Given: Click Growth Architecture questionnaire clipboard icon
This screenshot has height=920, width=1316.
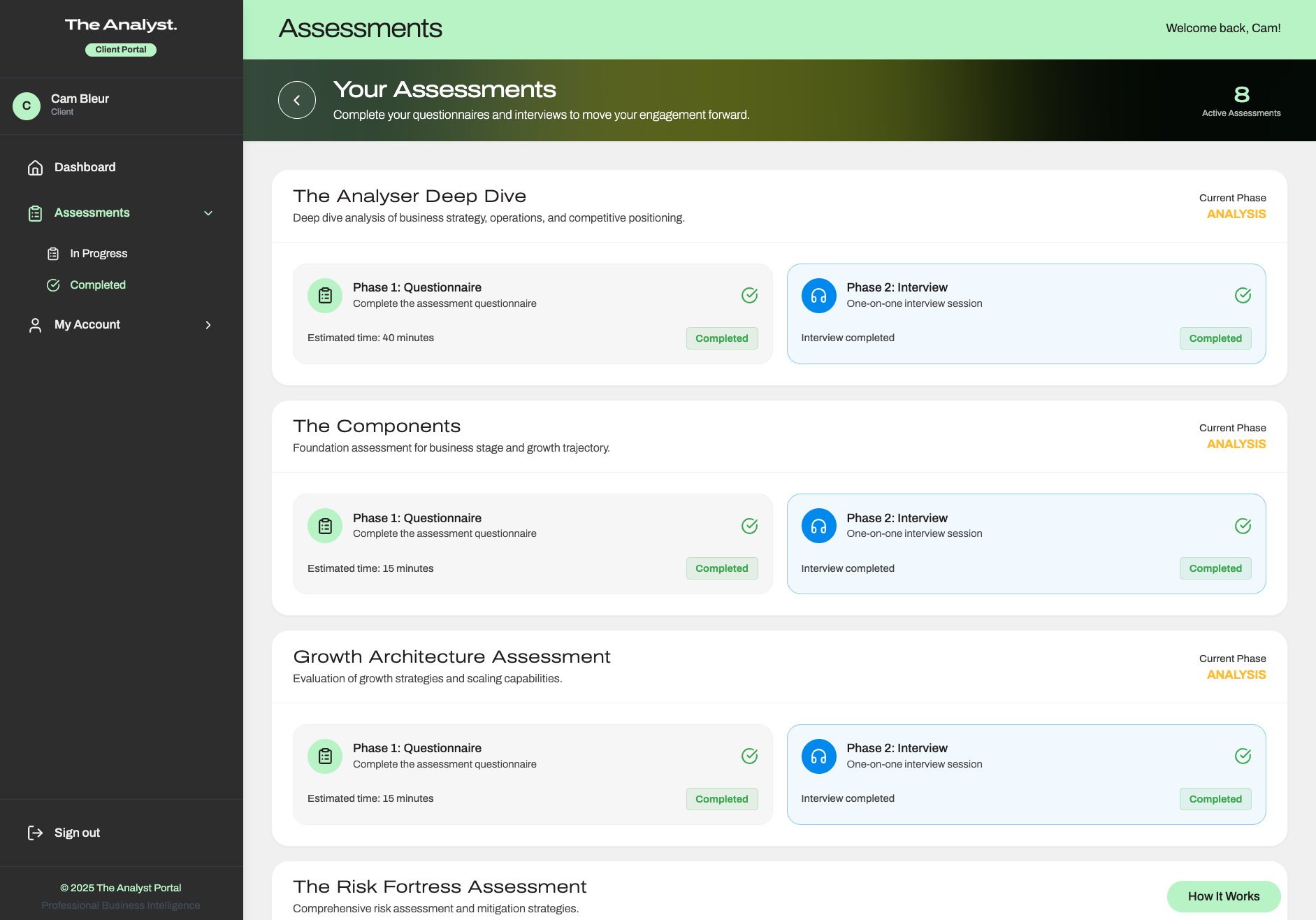Looking at the screenshot, I should [x=325, y=756].
